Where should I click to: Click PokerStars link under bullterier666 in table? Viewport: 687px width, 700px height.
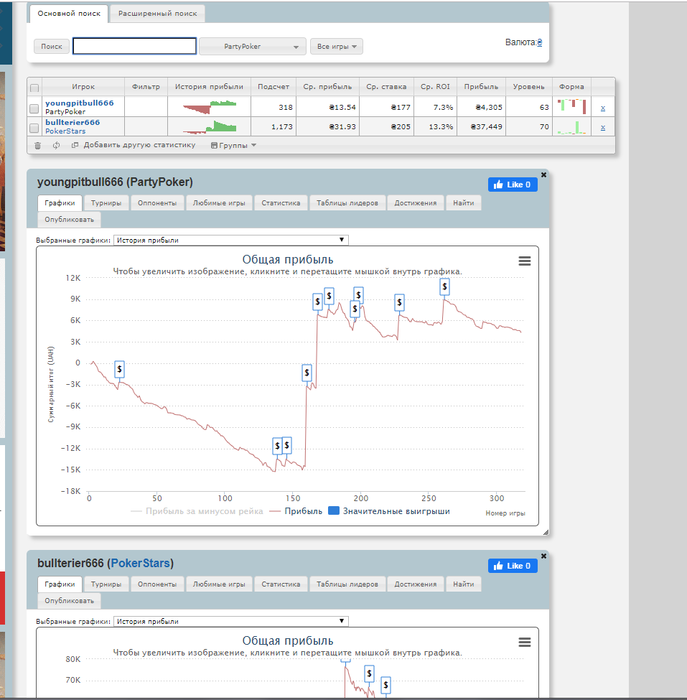(65, 131)
